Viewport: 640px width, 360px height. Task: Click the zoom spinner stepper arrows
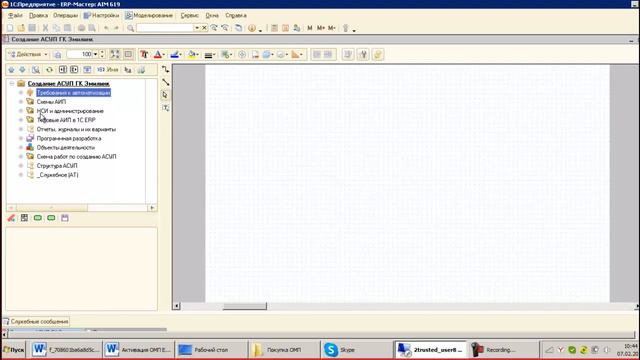pyautogui.click(x=102, y=54)
